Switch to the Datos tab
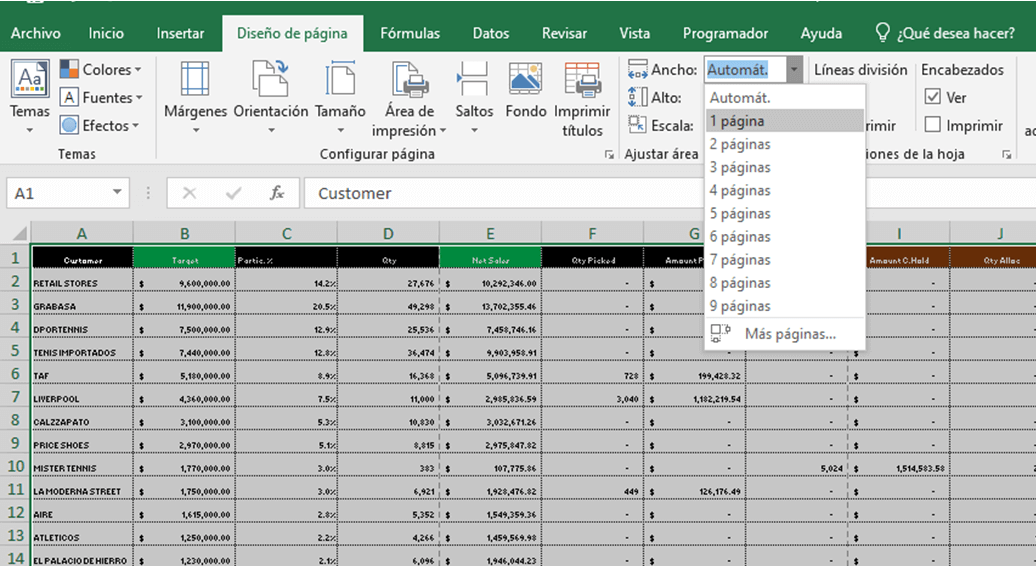Viewport: 1036px width, 566px height. tap(491, 33)
